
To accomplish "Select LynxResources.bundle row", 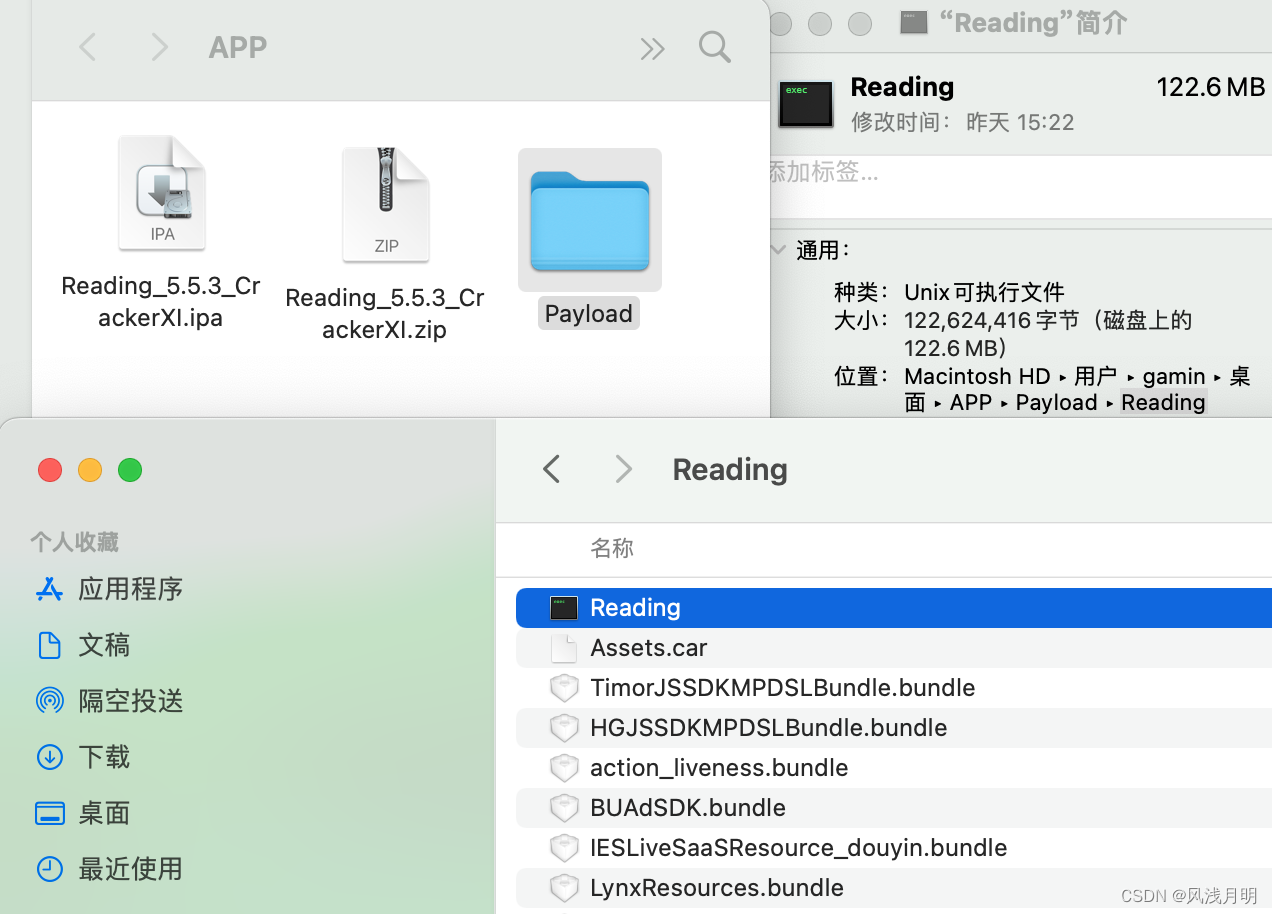I will click(894, 888).
